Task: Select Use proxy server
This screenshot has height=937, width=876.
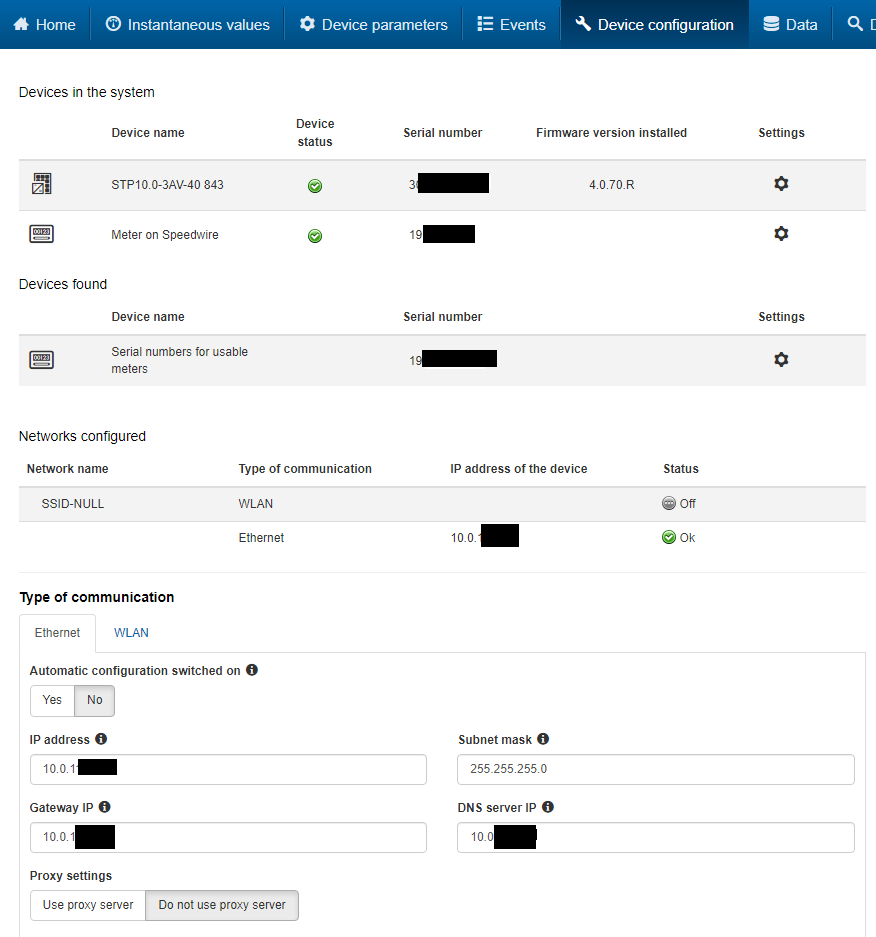Action: point(88,905)
